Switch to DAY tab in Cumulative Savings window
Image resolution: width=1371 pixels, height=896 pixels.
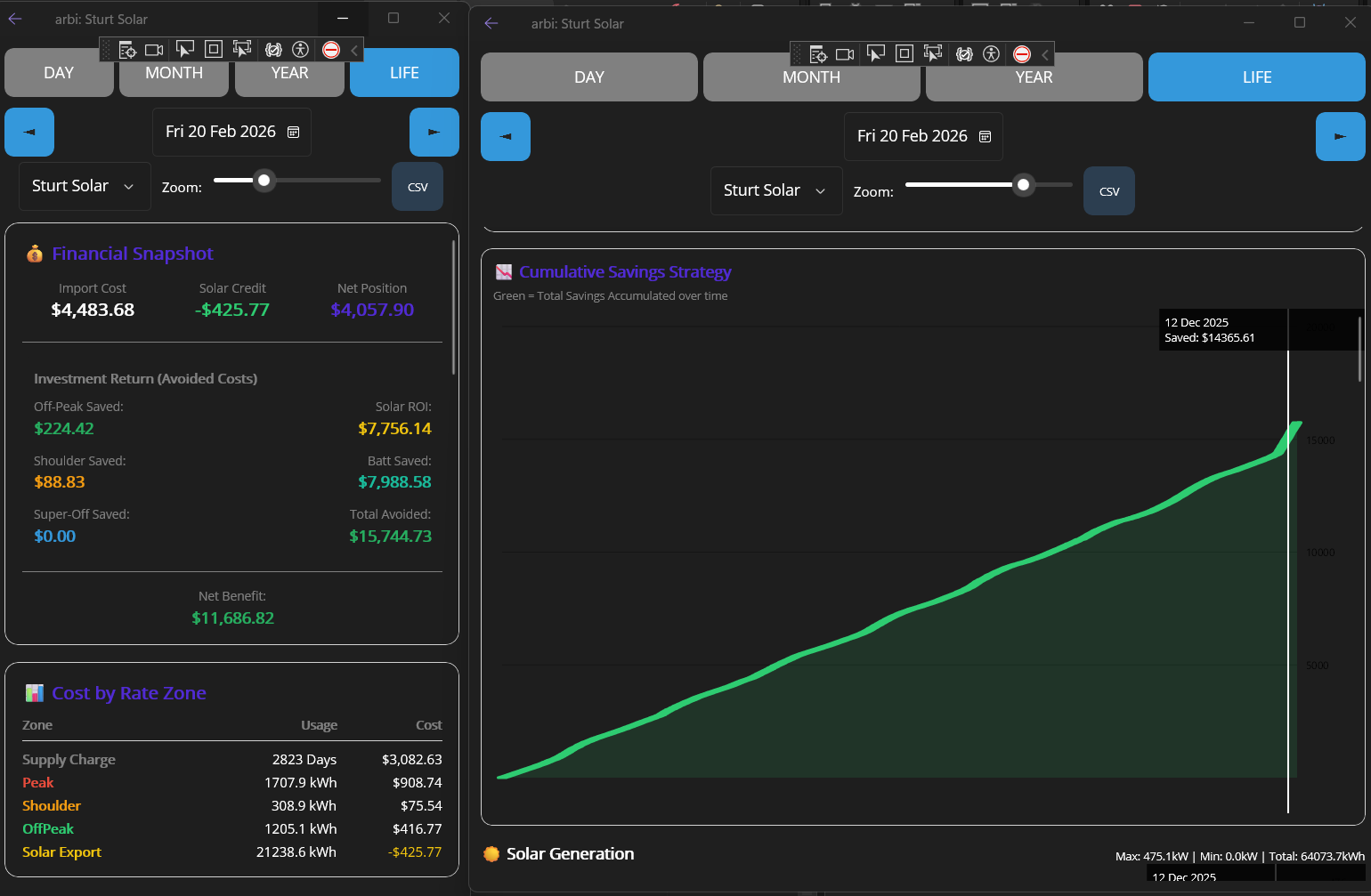[589, 77]
